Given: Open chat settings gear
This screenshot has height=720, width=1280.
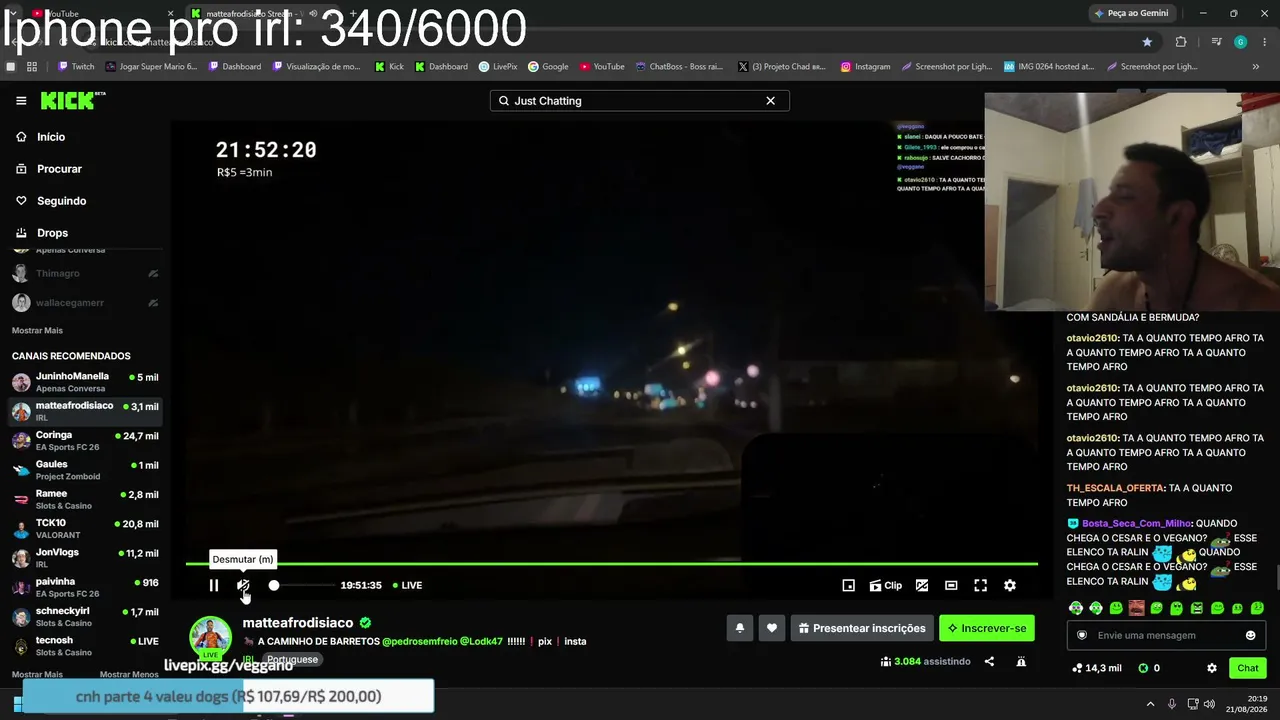Looking at the screenshot, I should 1212,668.
